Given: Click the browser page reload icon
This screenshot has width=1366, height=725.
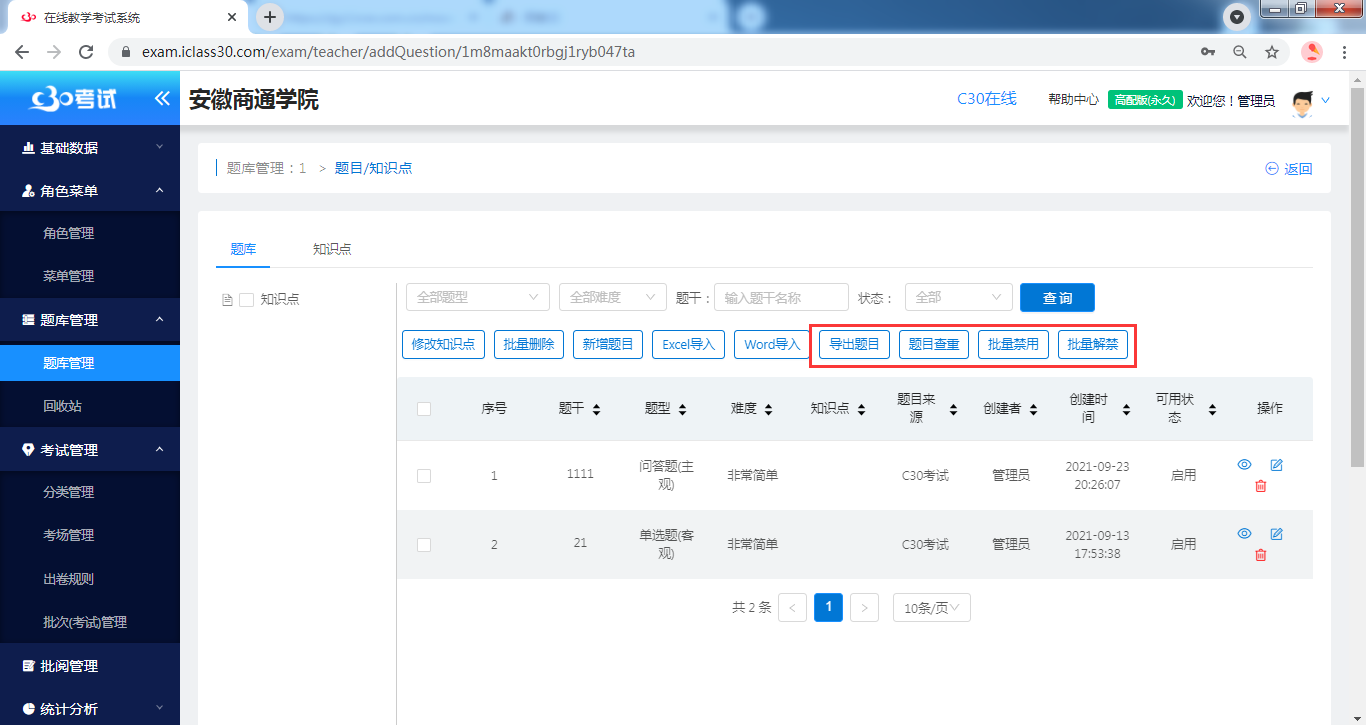Looking at the screenshot, I should click(x=86, y=52).
